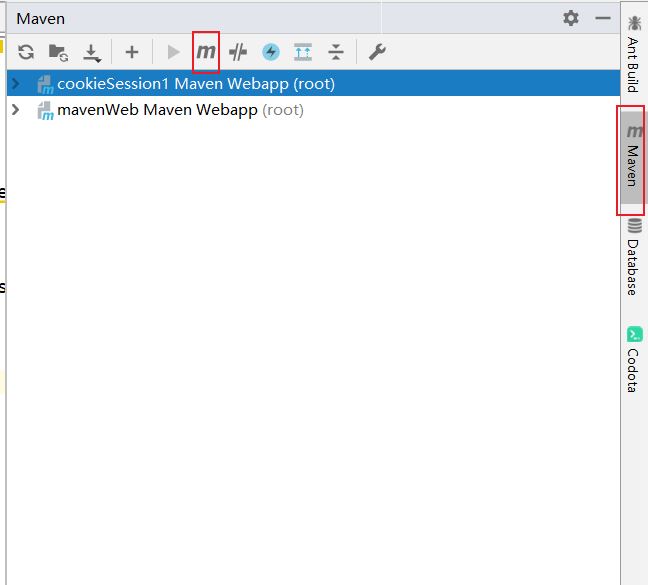Add Maven projects plus icon
The image size is (648, 585).
(x=132, y=52)
